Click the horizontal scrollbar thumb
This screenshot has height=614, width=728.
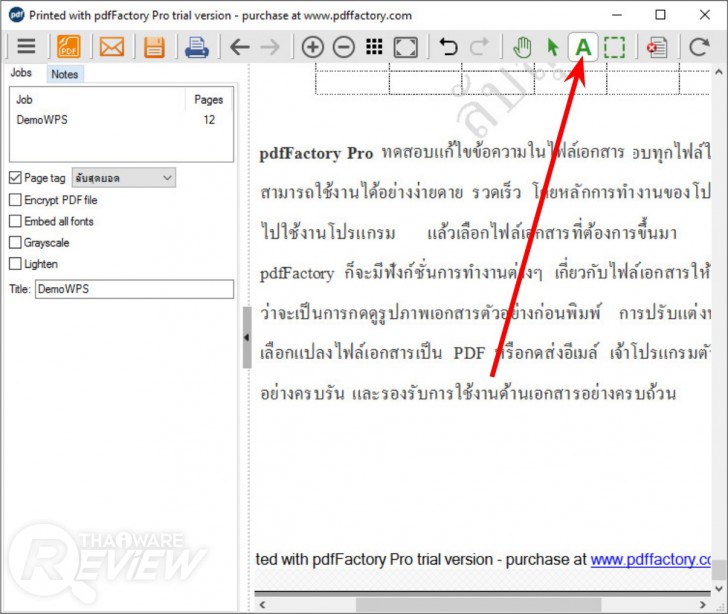(478, 605)
